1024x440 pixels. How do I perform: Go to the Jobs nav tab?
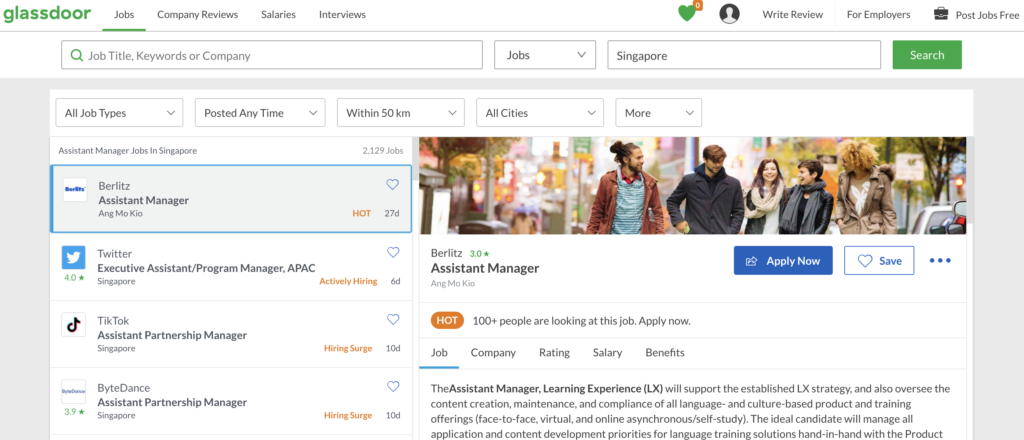pos(124,14)
